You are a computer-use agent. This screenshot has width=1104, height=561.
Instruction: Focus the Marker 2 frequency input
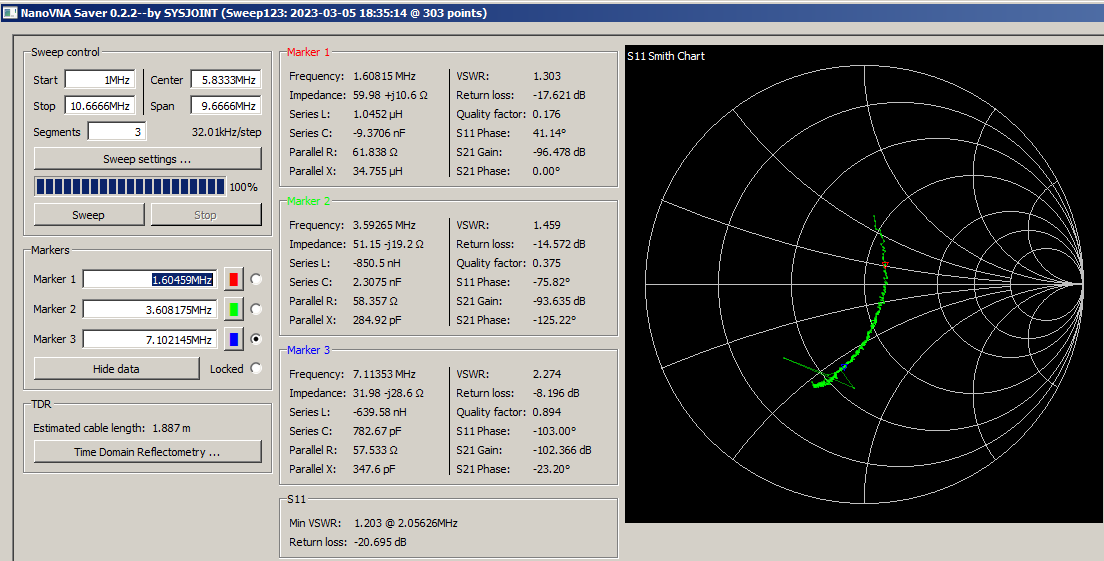pos(151,309)
